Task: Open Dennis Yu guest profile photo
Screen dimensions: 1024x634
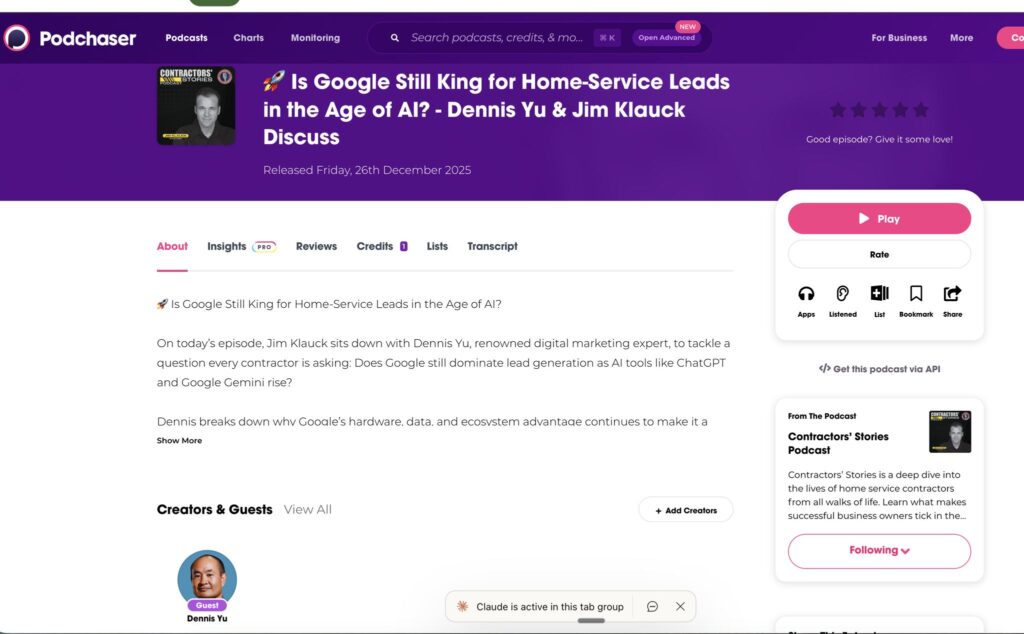Action: pyautogui.click(x=207, y=578)
